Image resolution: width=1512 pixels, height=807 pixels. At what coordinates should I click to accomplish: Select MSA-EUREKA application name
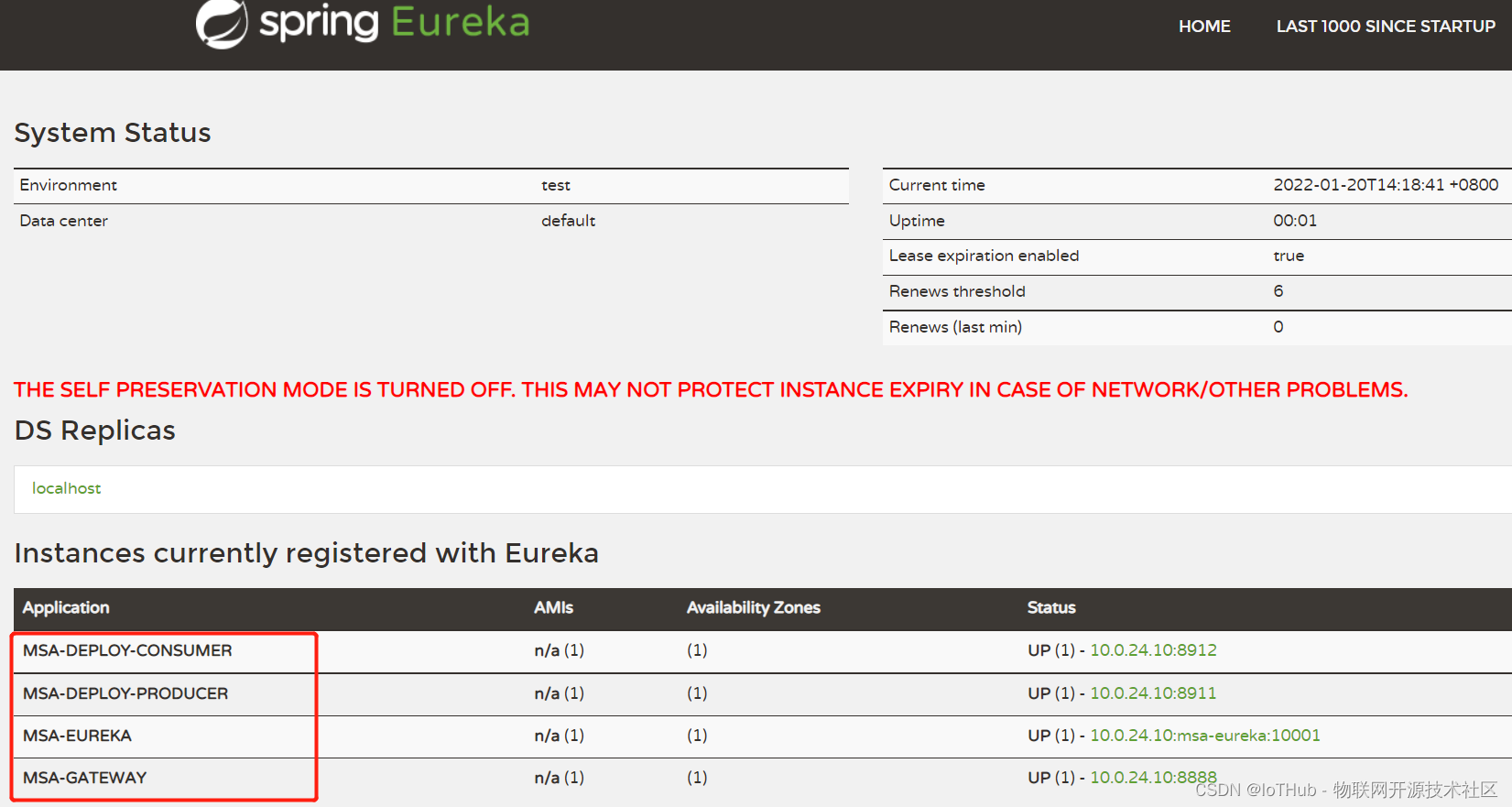[77, 736]
